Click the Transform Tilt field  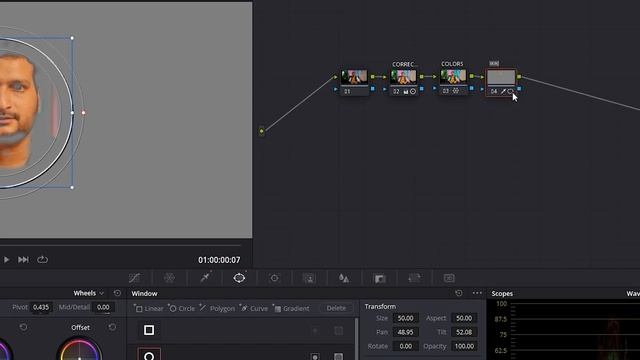[x=464, y=332]
